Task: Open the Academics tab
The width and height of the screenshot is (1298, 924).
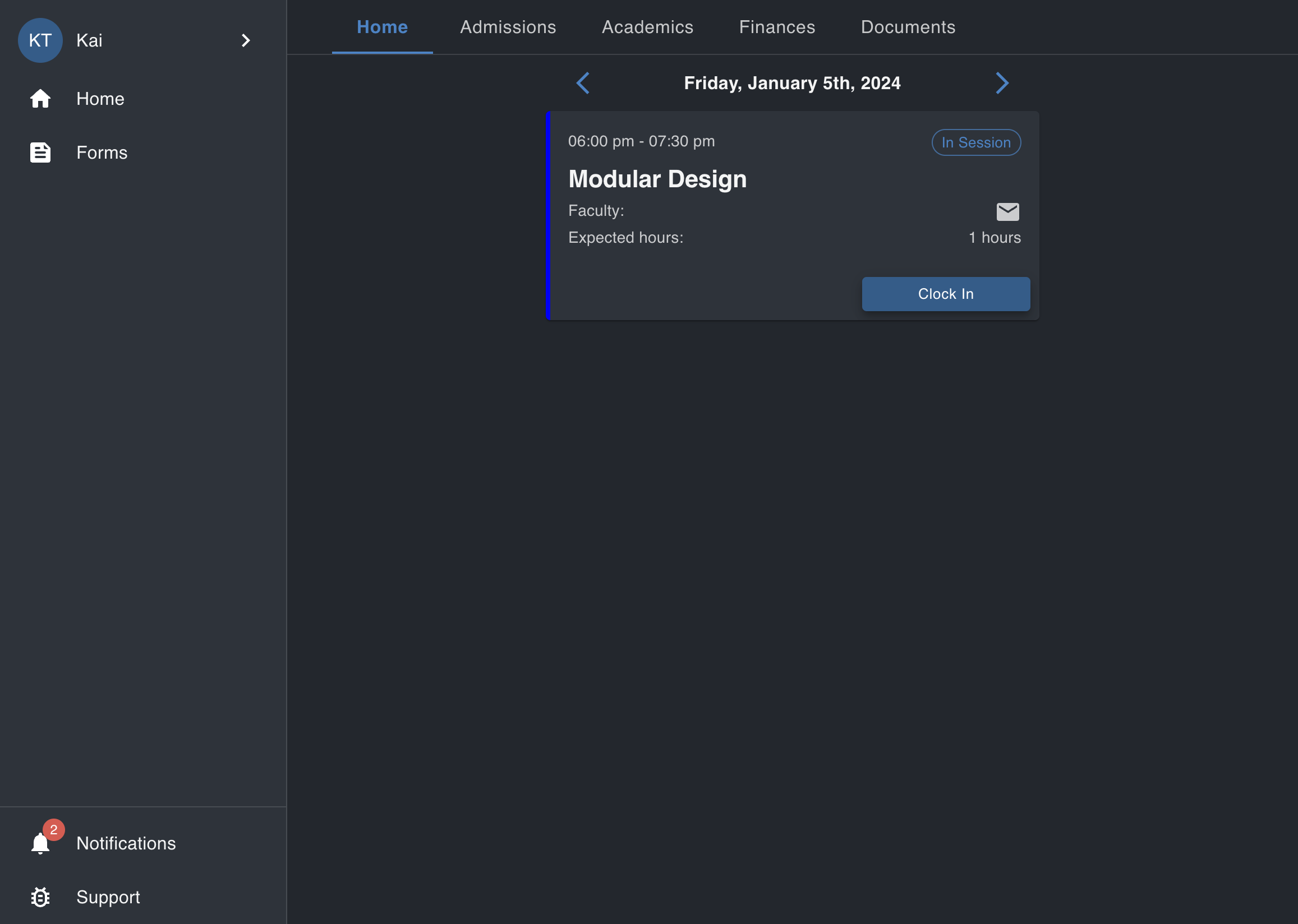Action: coord(647,27)
